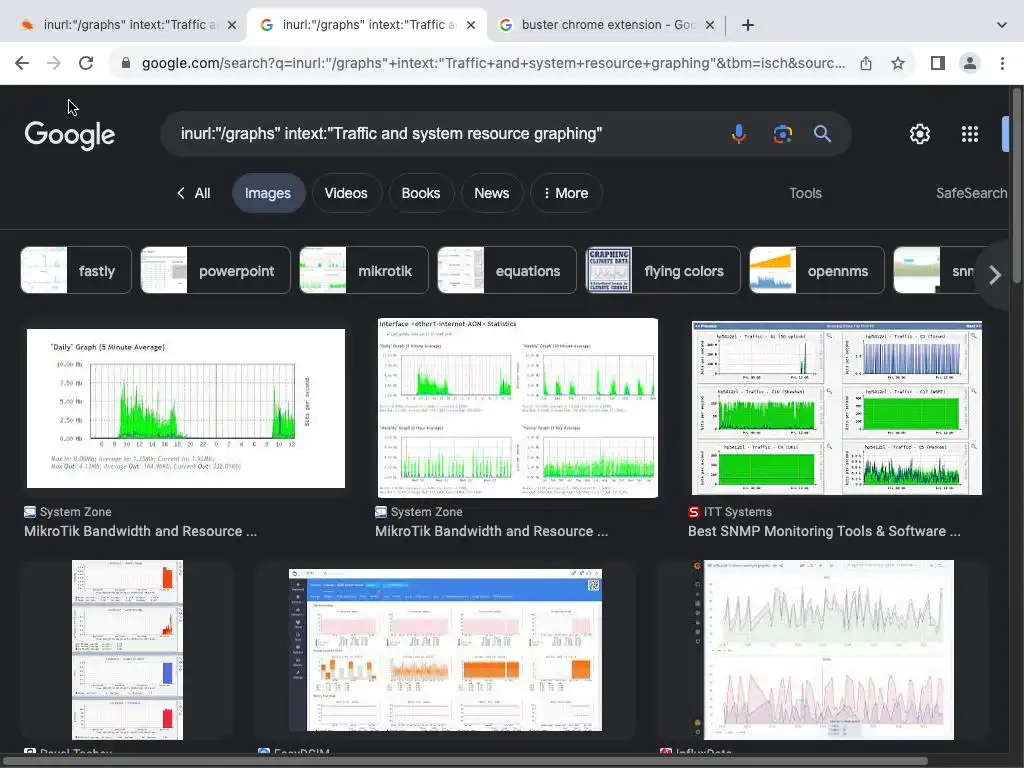Open the Daily Graph 5 Minute Average image
The image size is (1024, 768).
click(x=185, y=408)
